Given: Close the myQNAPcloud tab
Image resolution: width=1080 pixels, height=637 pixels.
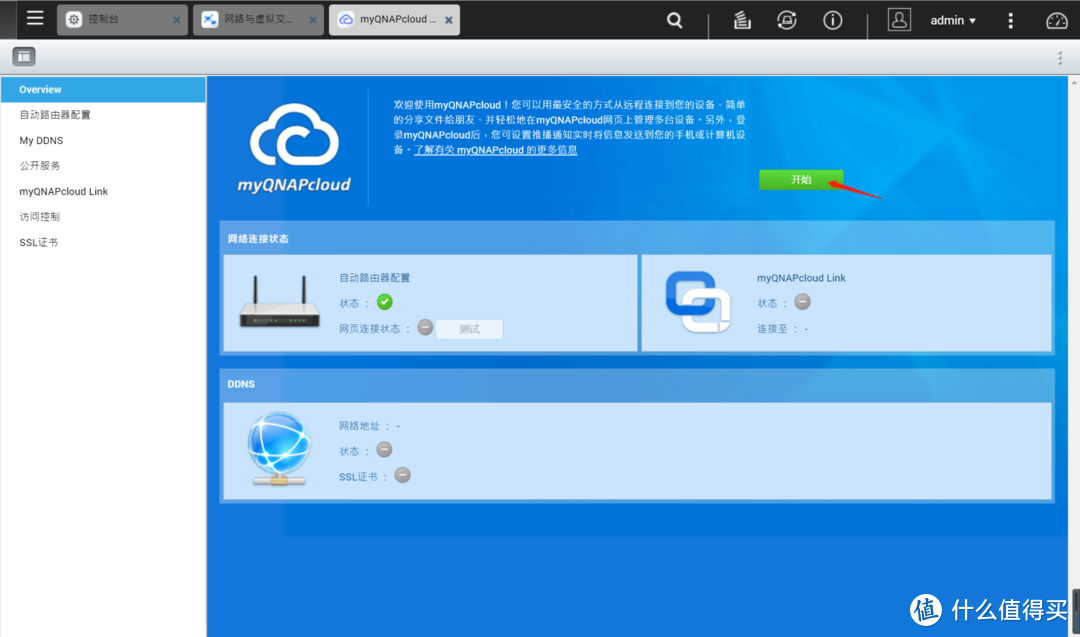Looking at the screenshot, I should [448, 21].
